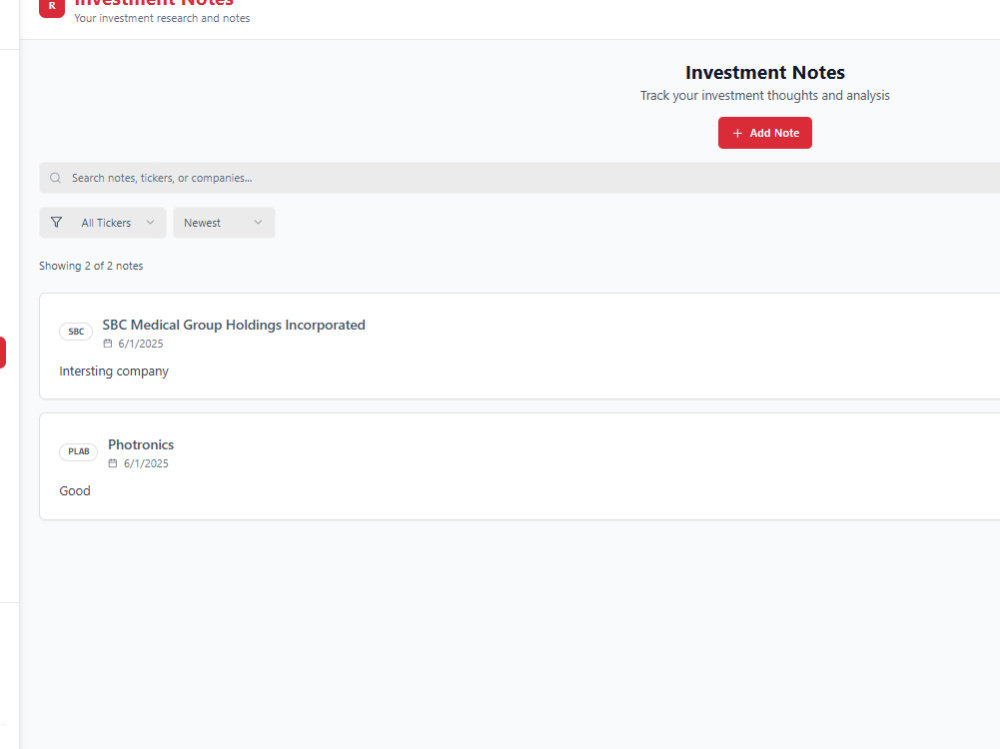
Task: Click the red active sidebar indicator
Action: [x=3, y=352]
